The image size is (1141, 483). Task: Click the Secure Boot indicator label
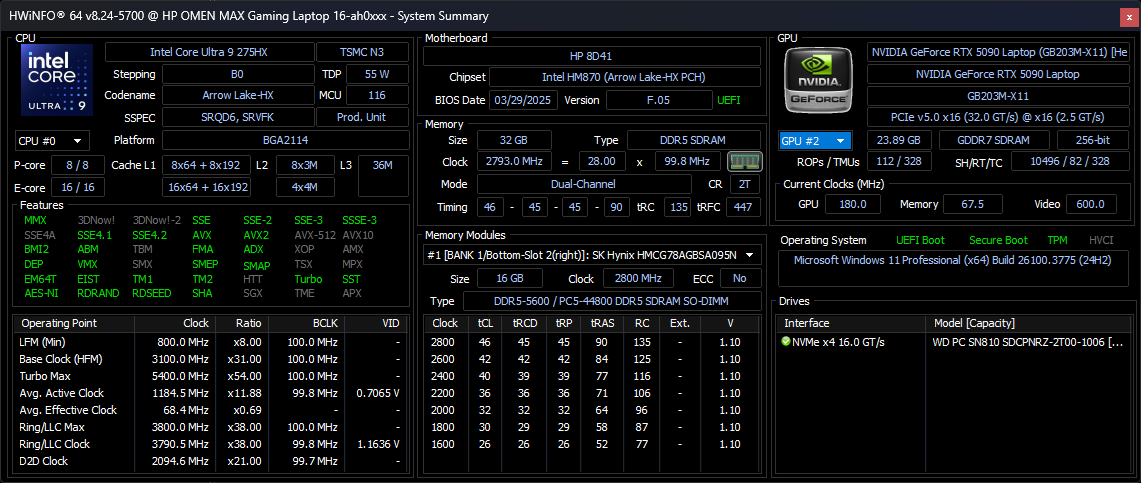(997, 240)
